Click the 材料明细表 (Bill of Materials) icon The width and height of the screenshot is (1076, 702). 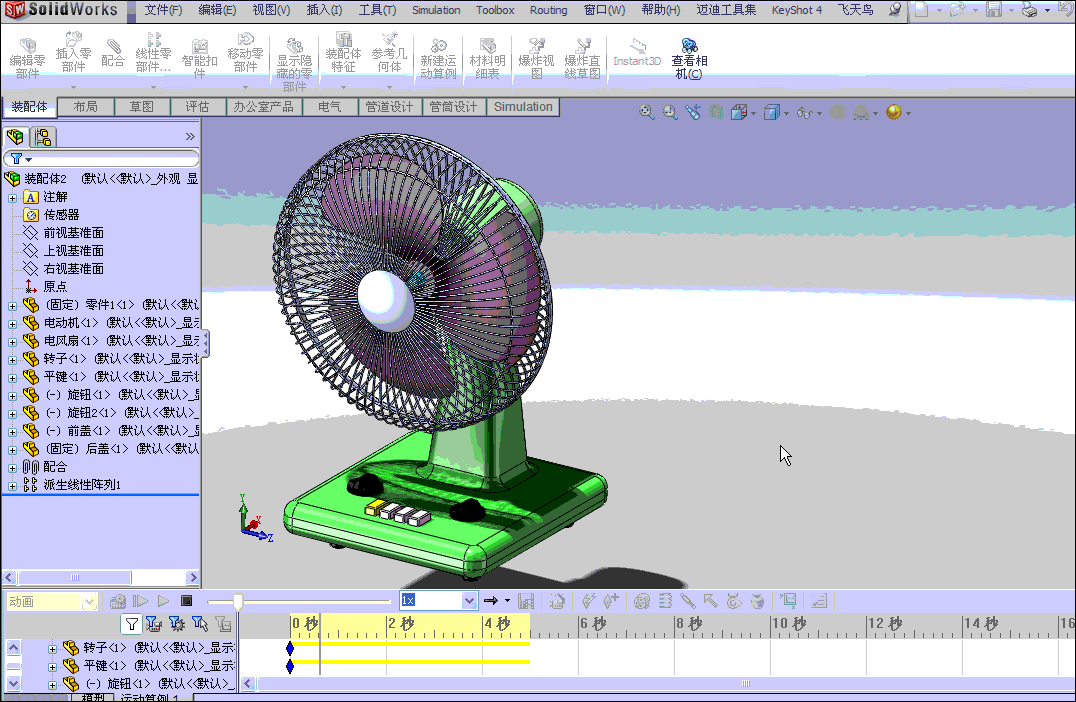(x=487, y=55)
